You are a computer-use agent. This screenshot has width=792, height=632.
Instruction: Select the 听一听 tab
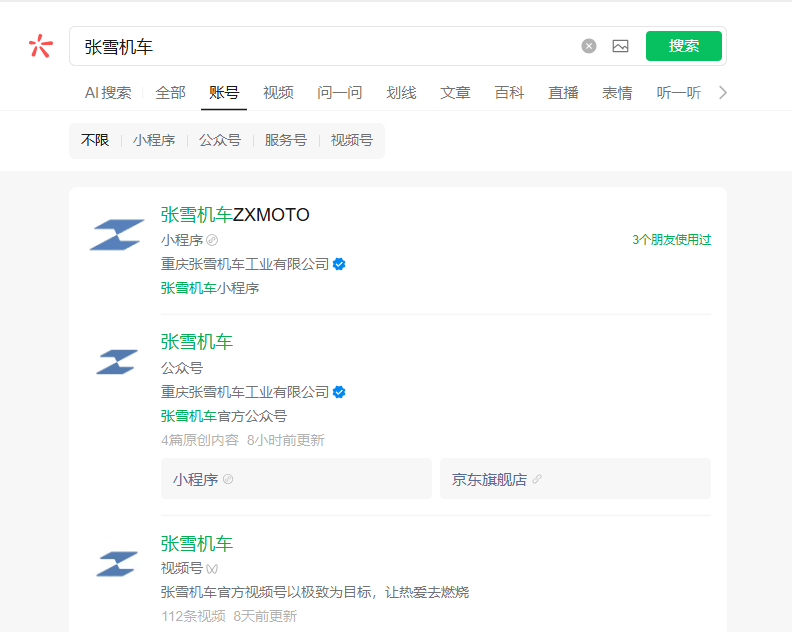click(678, 92)
